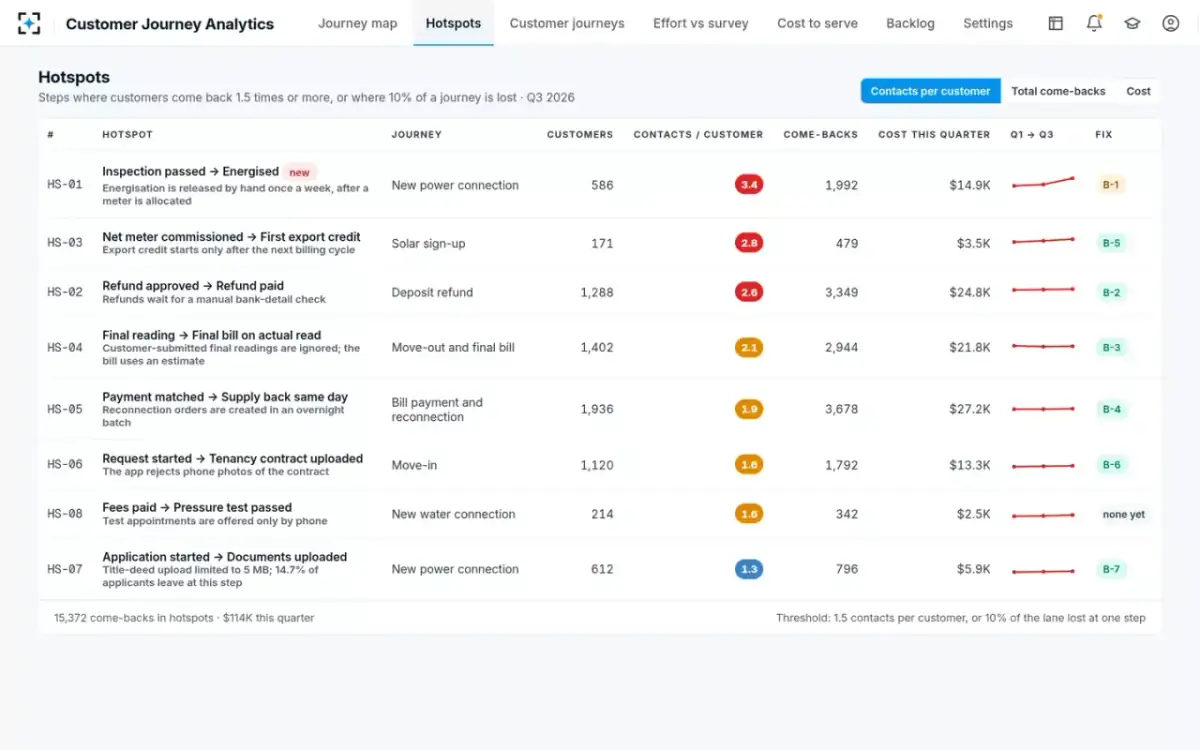Screen dimensions: 1200x750
Task: Open fix badge B-3
Action: [x=1111, y=348]
